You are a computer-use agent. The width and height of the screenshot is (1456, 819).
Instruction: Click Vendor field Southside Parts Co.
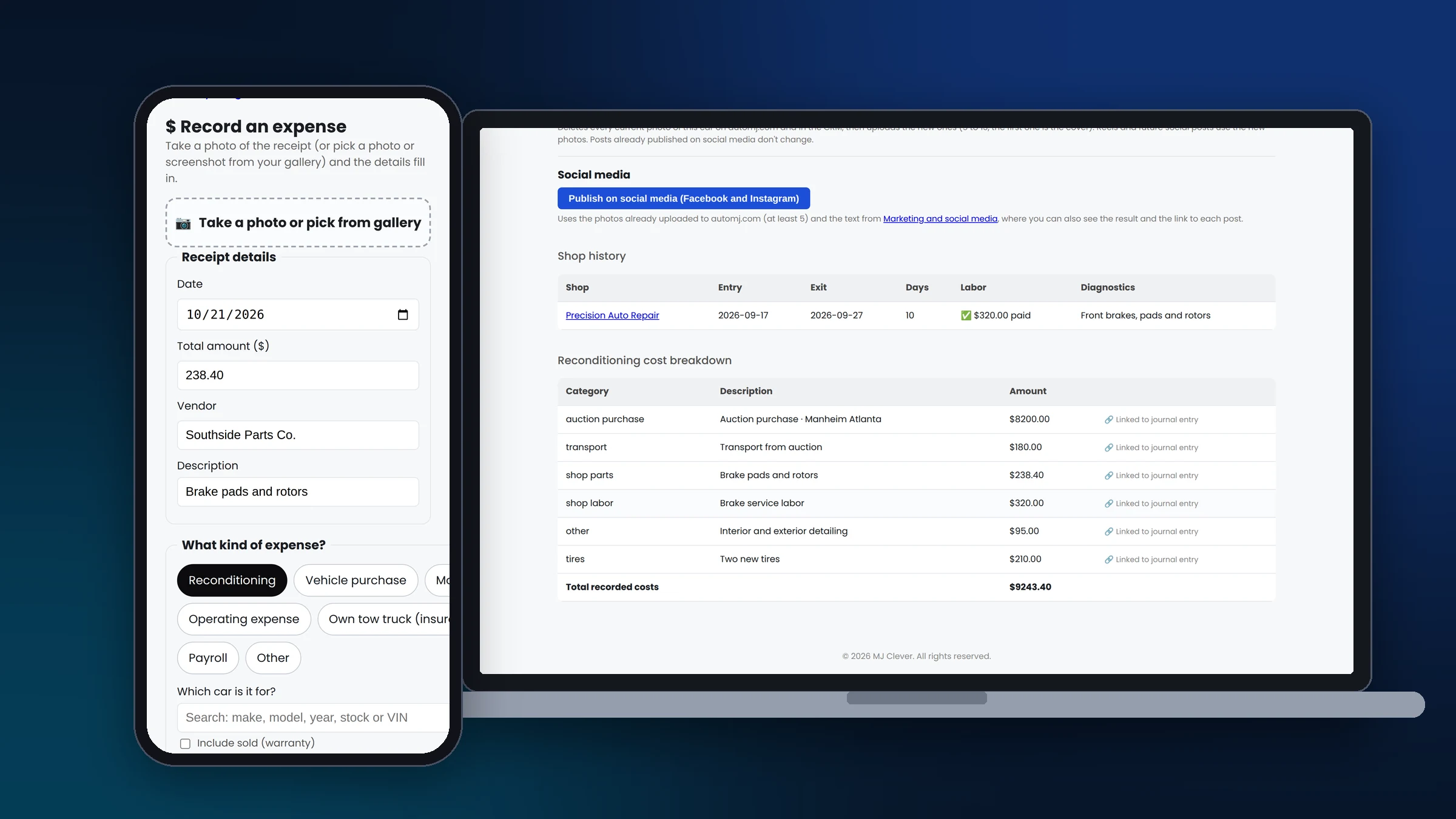(x=298, y=435)
